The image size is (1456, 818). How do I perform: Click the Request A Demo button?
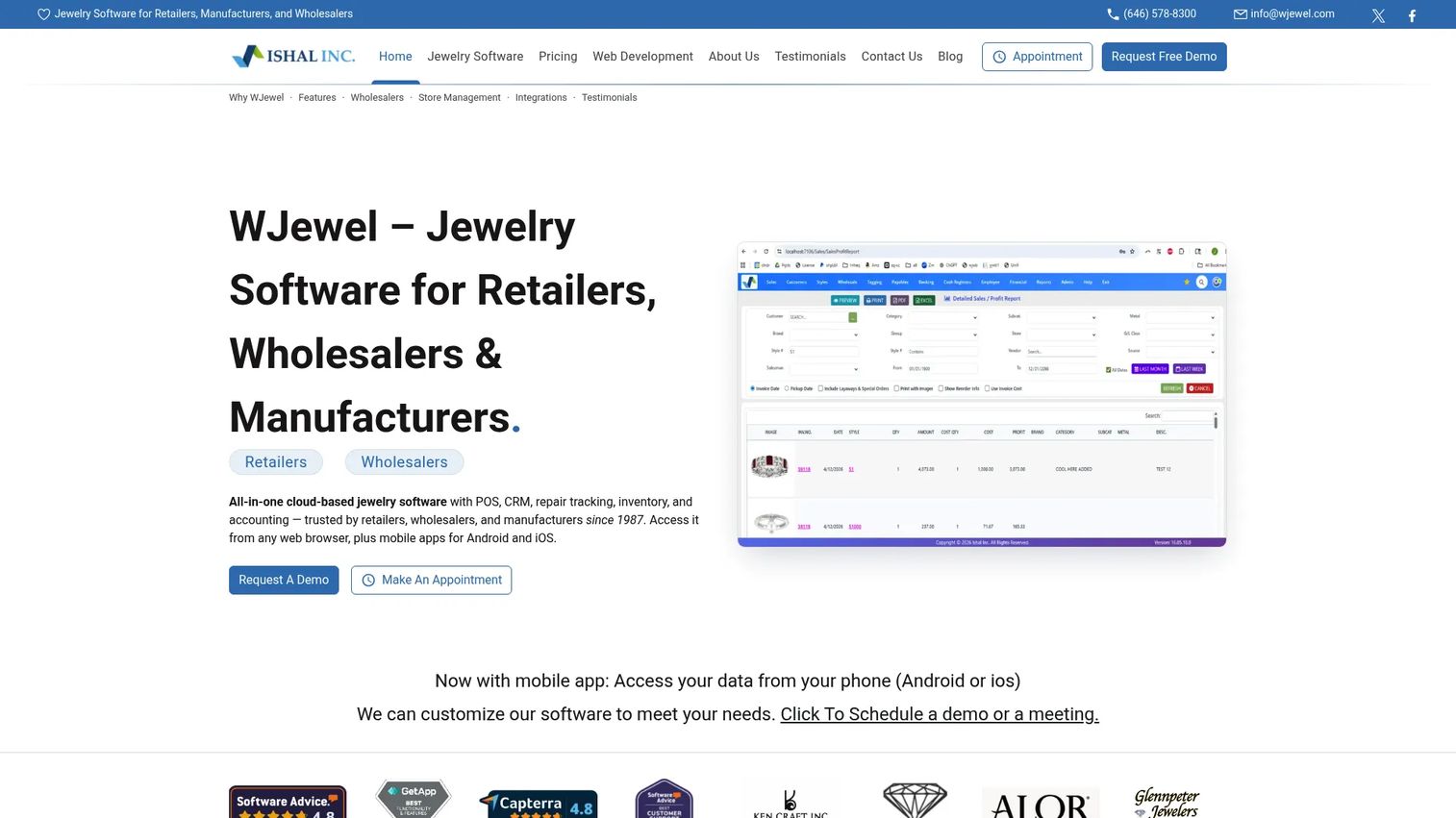(x=284, y=580)
